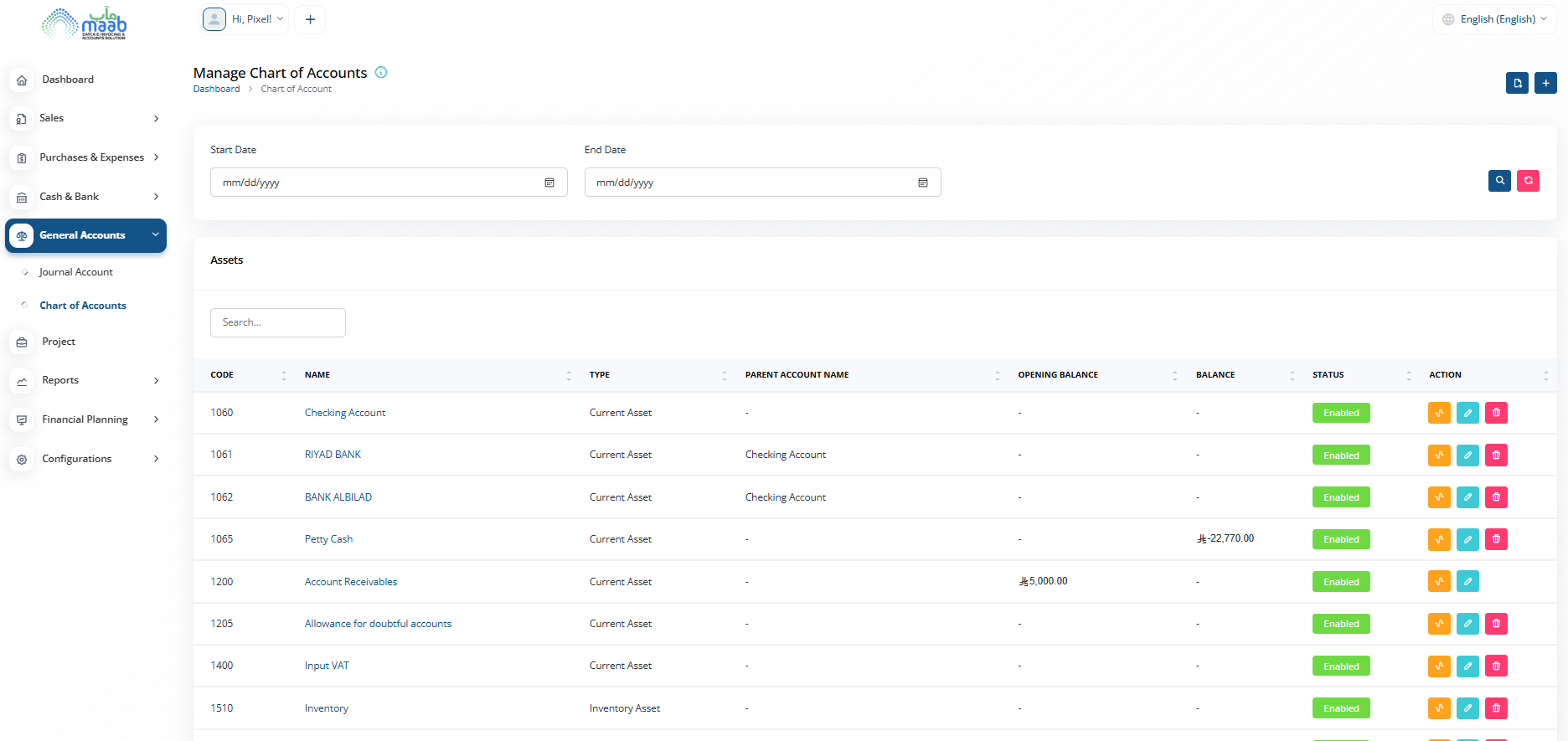1568x741 pixels.
Task: Open the End Date calendar picker icon
Action: point(923,183)
